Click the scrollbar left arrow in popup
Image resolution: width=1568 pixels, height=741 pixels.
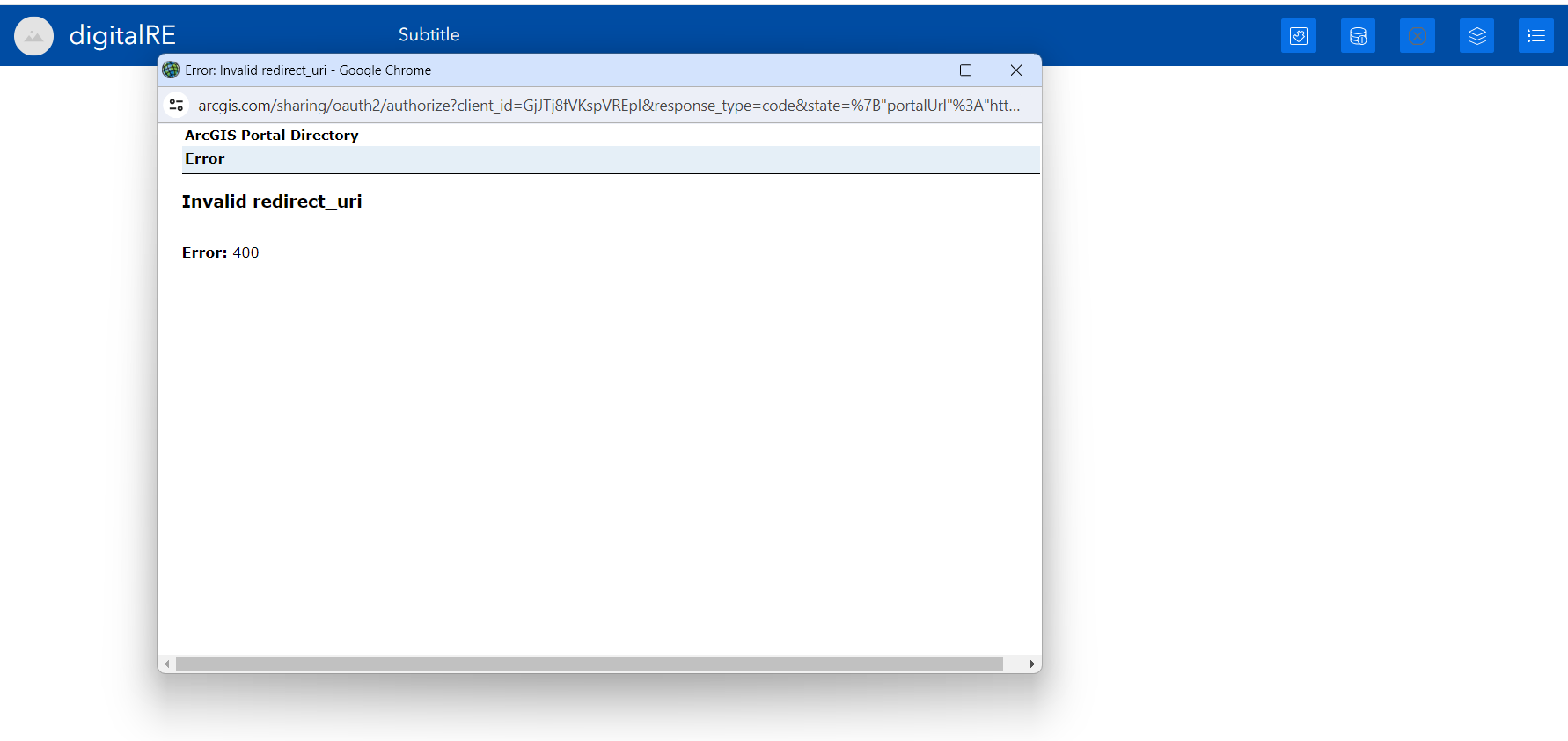point(167,664)
